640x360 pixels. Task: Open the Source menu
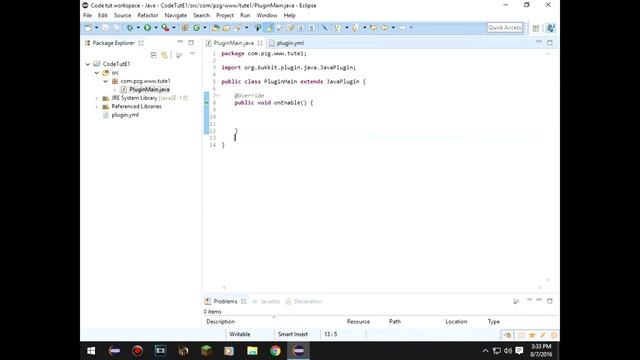click(x=122, y=16)
